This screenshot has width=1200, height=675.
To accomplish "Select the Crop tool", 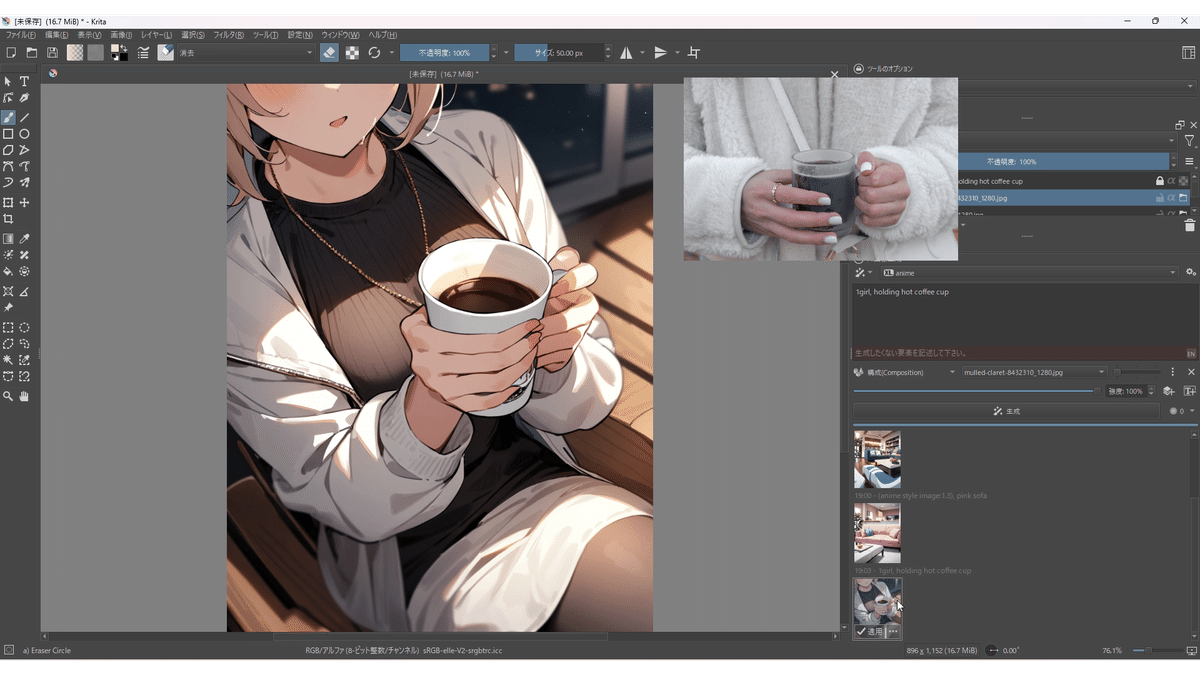I will (8, 219).
